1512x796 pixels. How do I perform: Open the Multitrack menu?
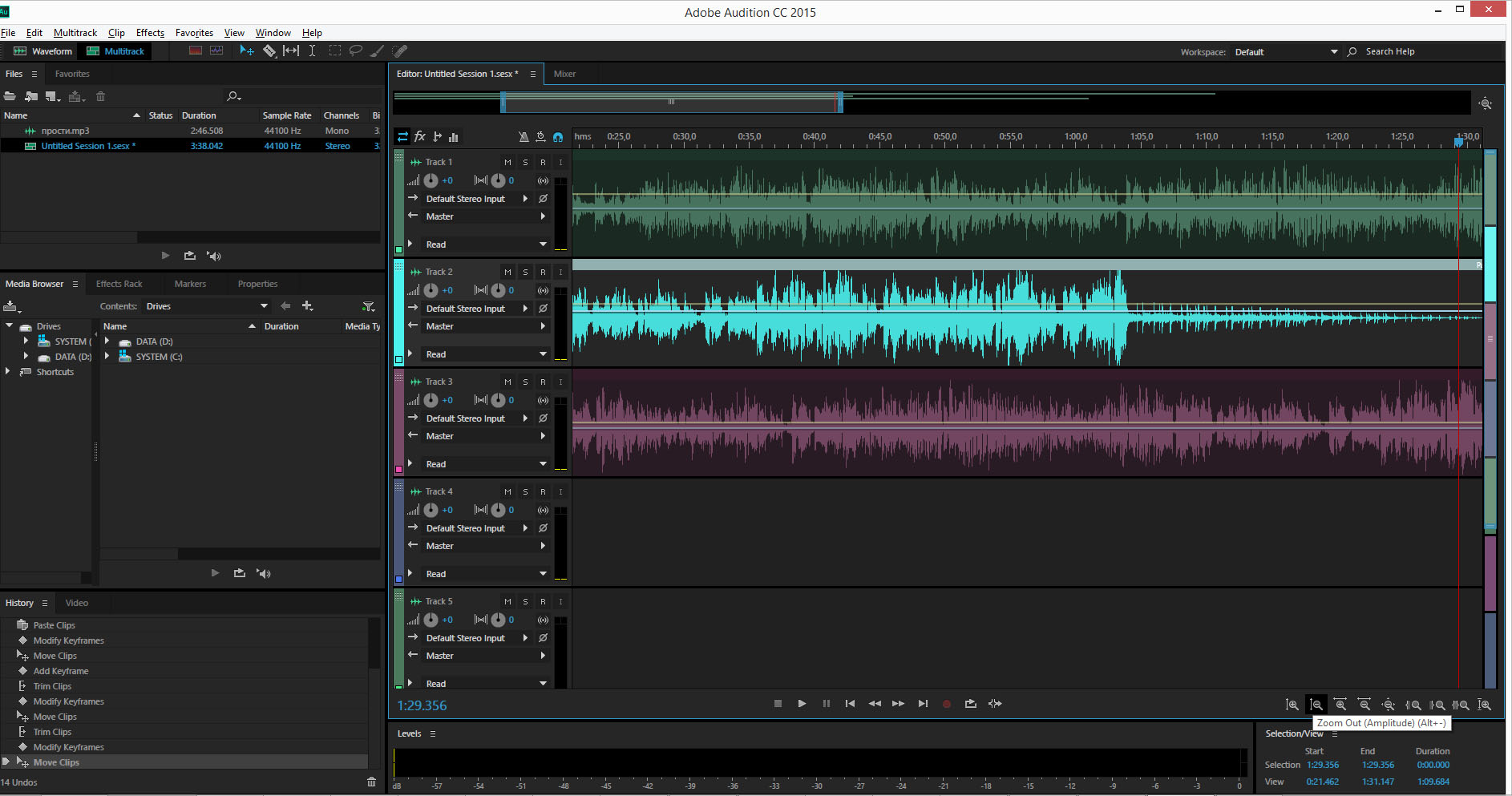(x=75, y=33)
